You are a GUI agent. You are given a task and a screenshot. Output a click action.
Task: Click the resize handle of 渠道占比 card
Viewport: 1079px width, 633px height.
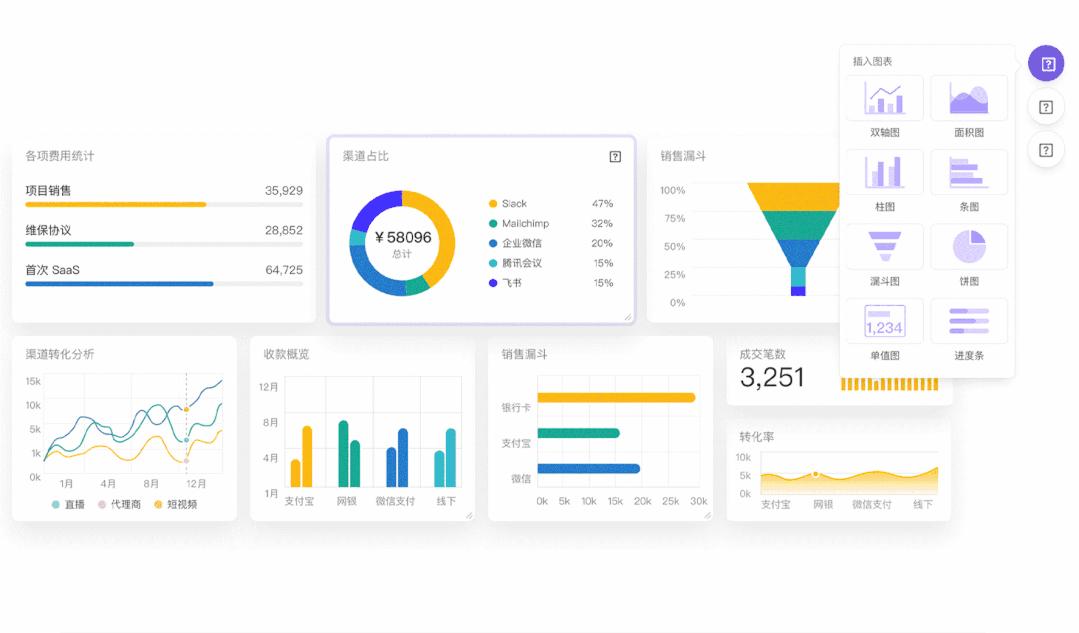click(x=627, y=318)
